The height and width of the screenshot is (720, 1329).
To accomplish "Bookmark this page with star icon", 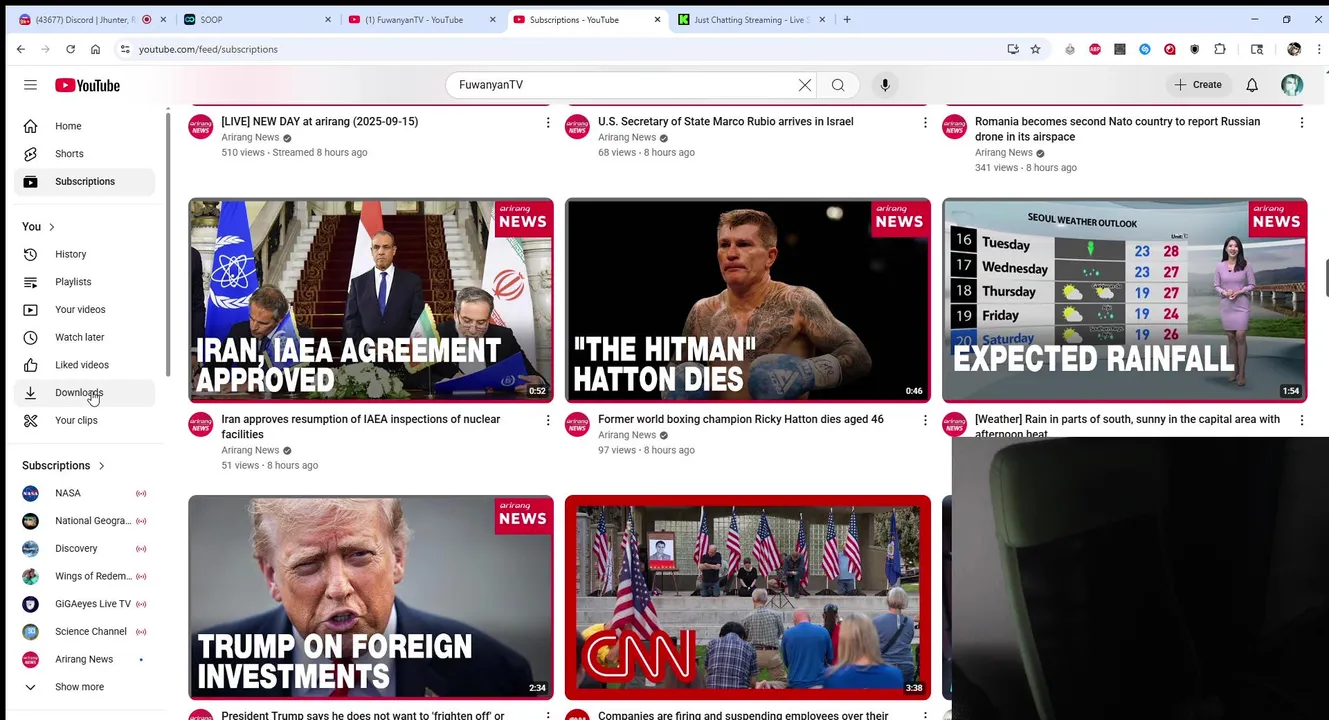I will click(1036, 49).
